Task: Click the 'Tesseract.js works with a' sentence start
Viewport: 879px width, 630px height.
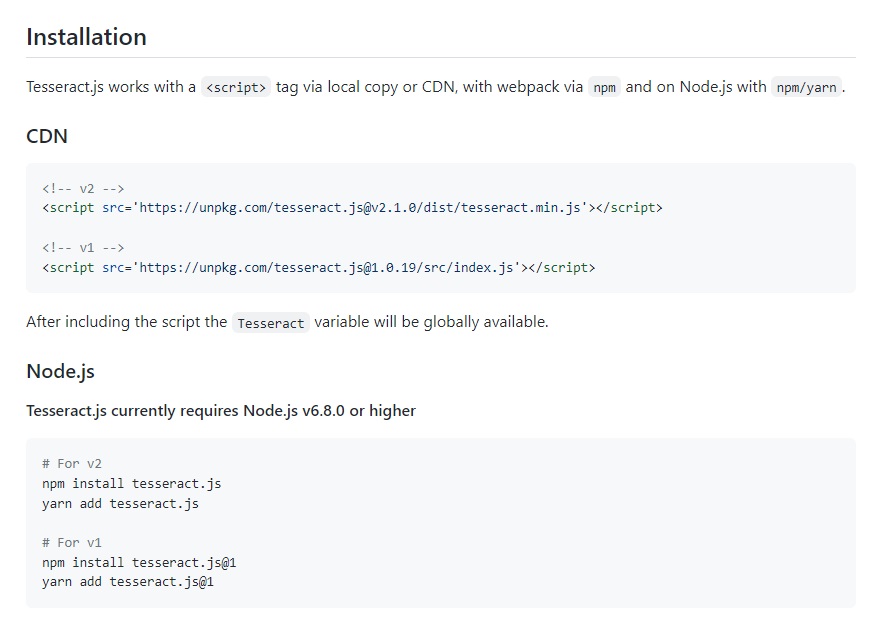Action: coord(111,87)
